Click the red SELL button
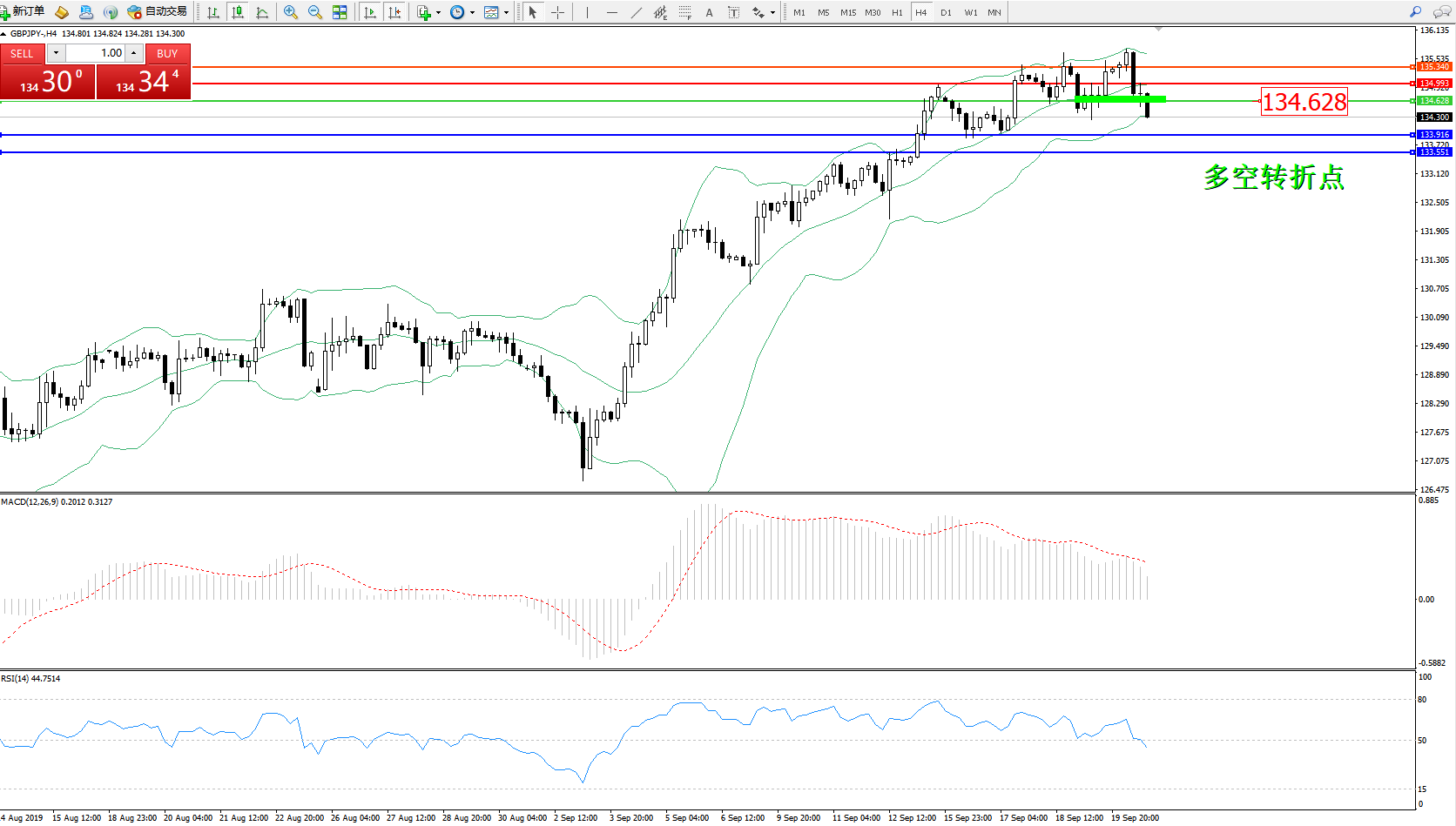 [22, 53]
